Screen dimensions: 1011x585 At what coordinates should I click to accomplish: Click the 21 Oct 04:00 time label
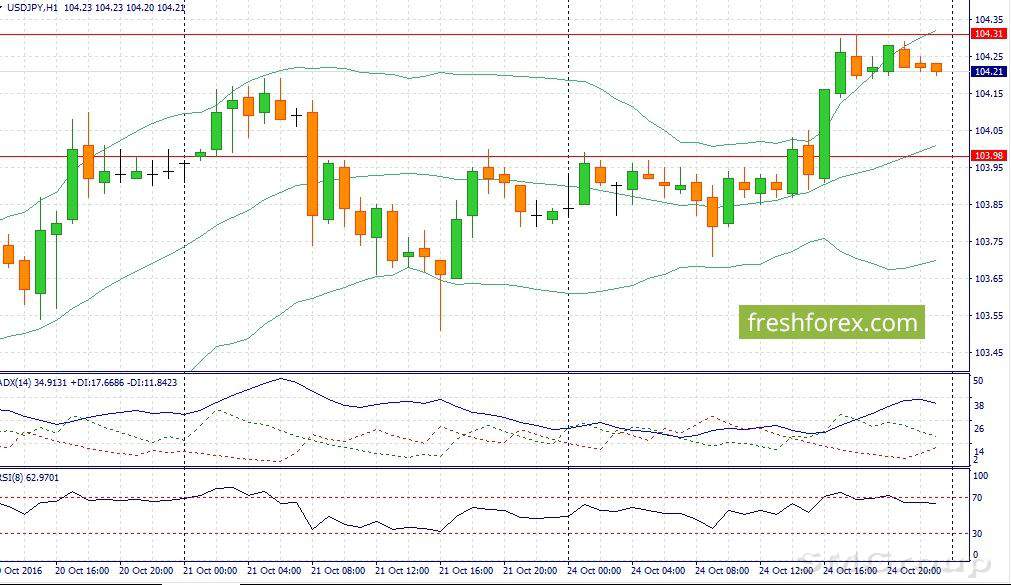[x=274, y=571]
